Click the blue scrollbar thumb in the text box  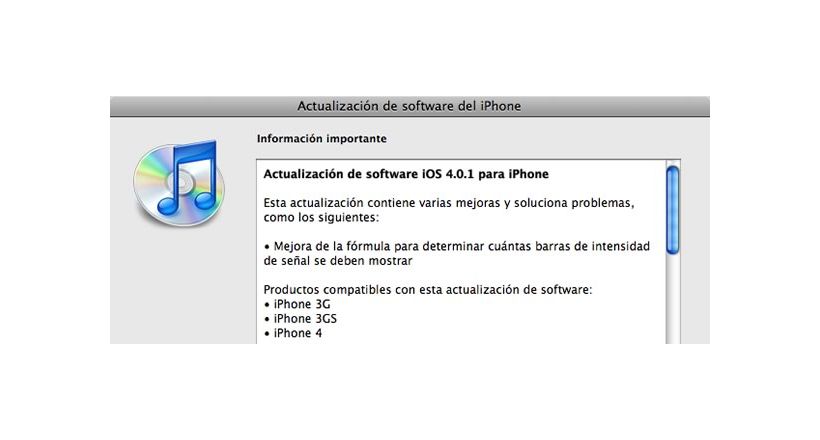point(673,209)
